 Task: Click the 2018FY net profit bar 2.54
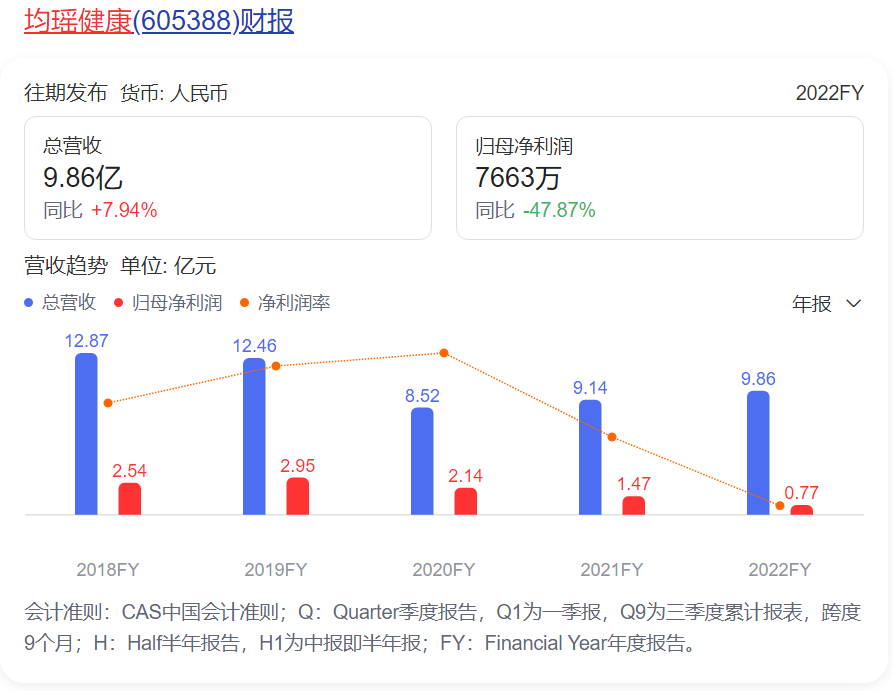coord(129,499)
